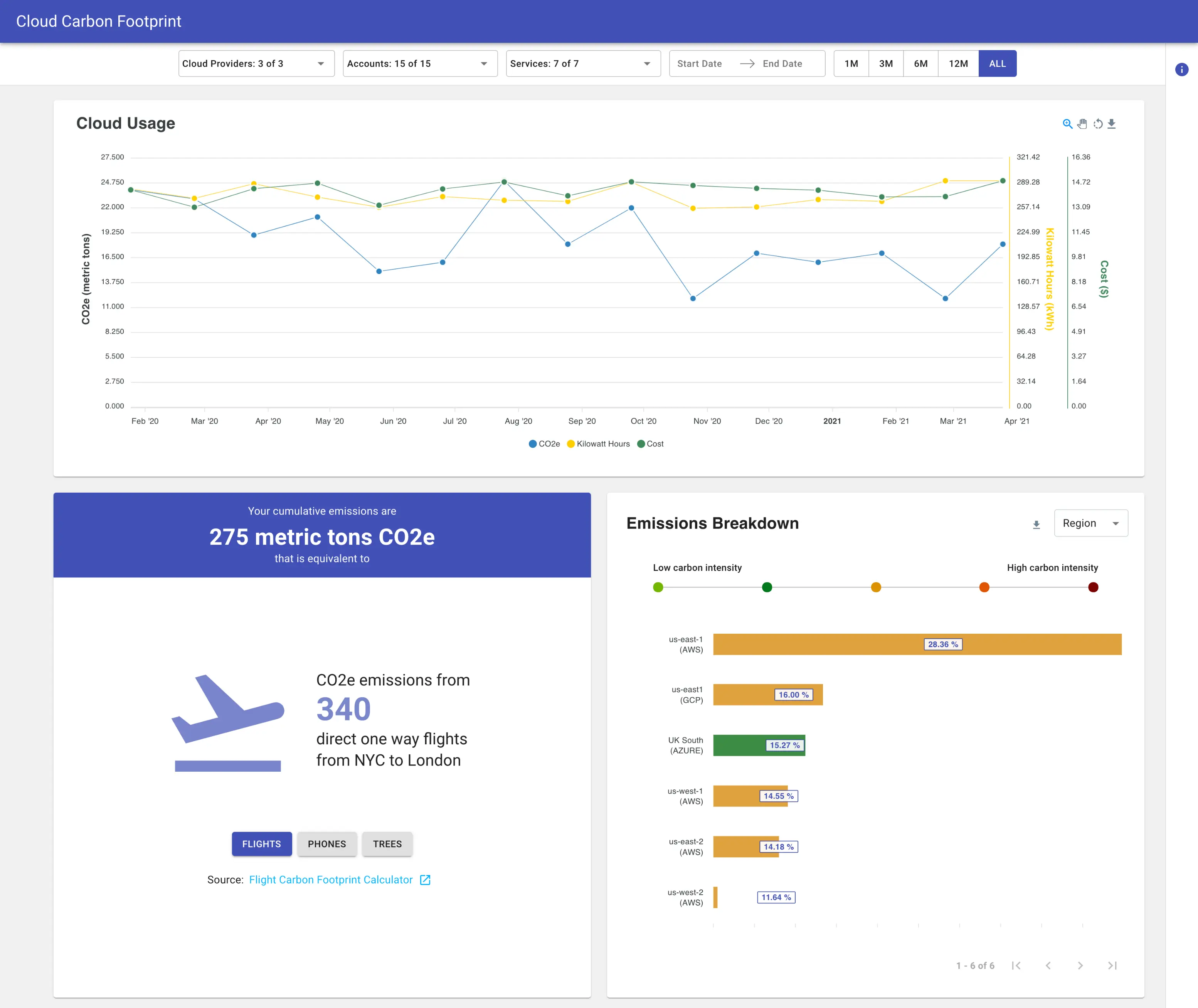The width and height of the screenshot is (1198, 1008).
Task: Jump to the last breakdown page
Action: (1112, 965)
